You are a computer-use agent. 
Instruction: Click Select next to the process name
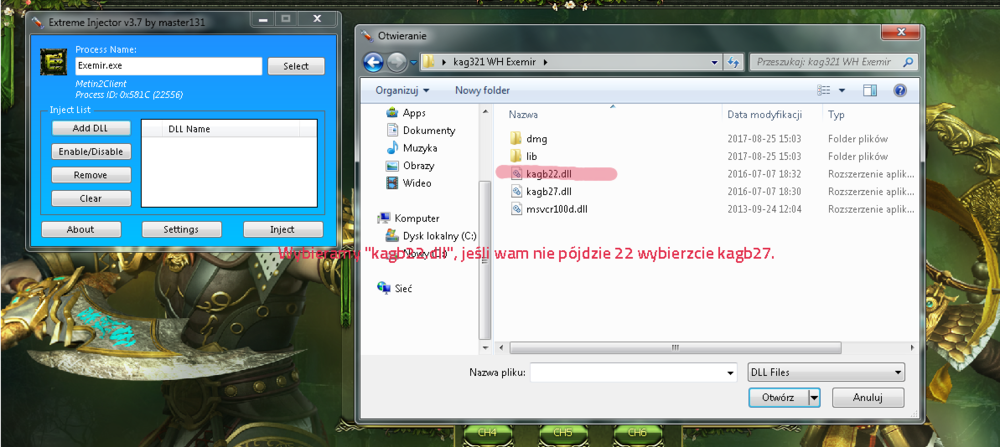296,66
